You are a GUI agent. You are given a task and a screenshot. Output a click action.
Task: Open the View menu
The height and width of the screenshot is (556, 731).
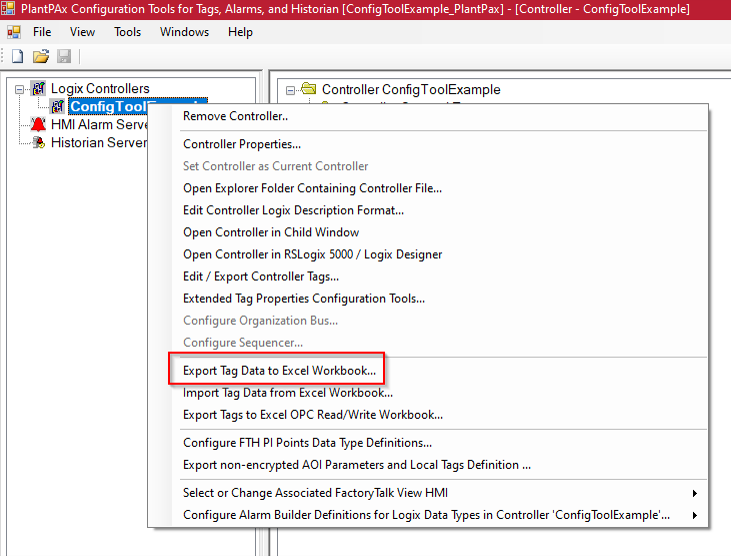click(82, 32)
